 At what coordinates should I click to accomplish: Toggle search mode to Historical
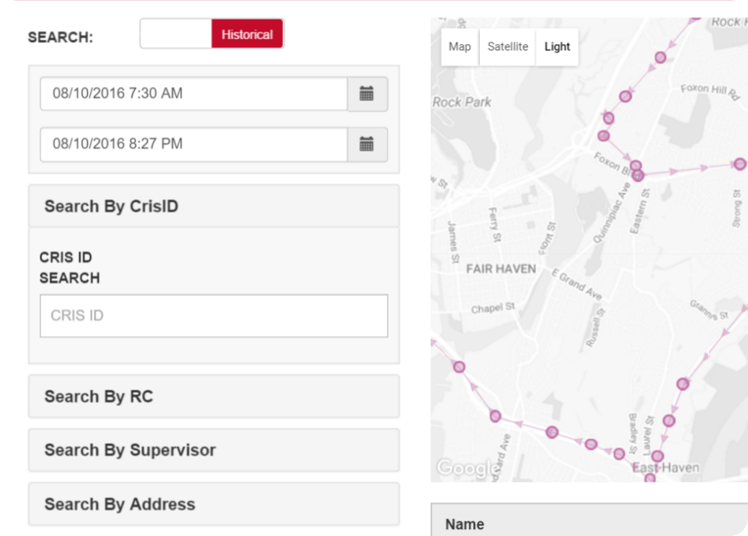coord(247,34)
